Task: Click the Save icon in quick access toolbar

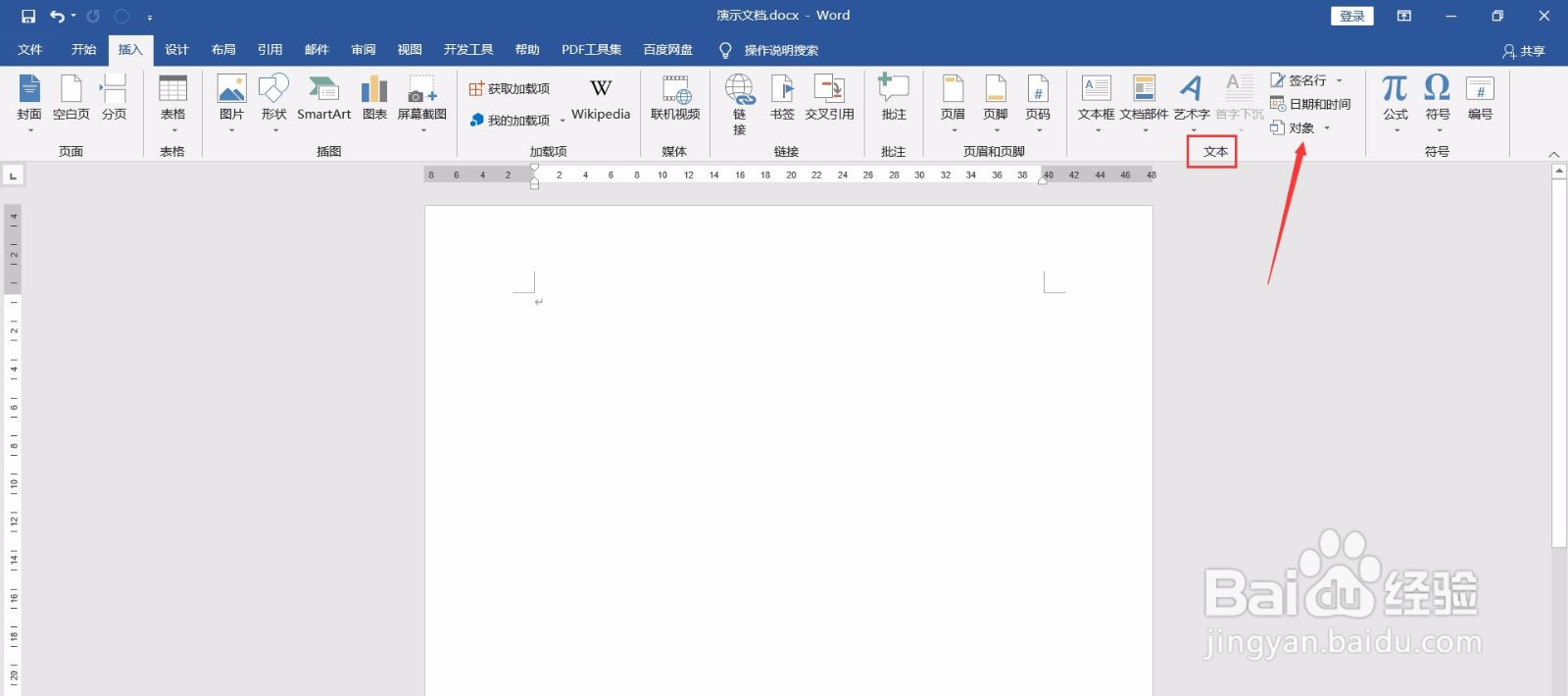Action: click(x=28, y=16)
